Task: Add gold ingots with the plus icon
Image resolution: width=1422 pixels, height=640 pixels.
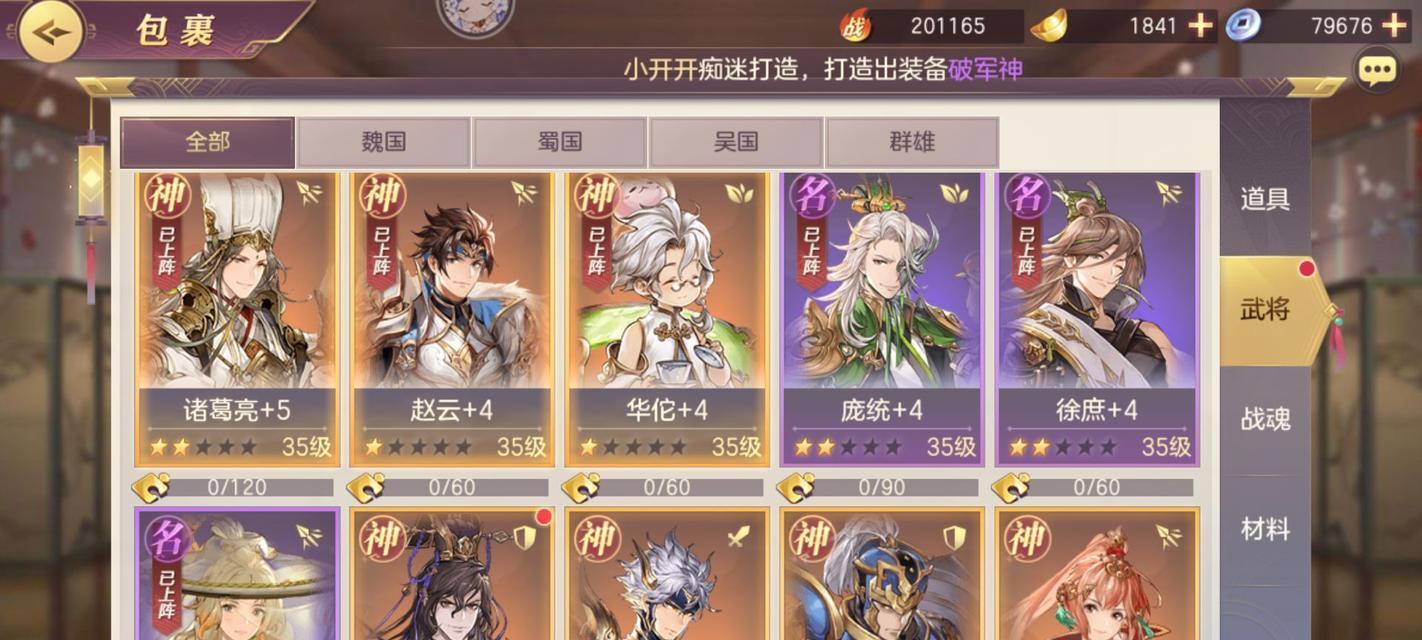Action: point(1200,26)
